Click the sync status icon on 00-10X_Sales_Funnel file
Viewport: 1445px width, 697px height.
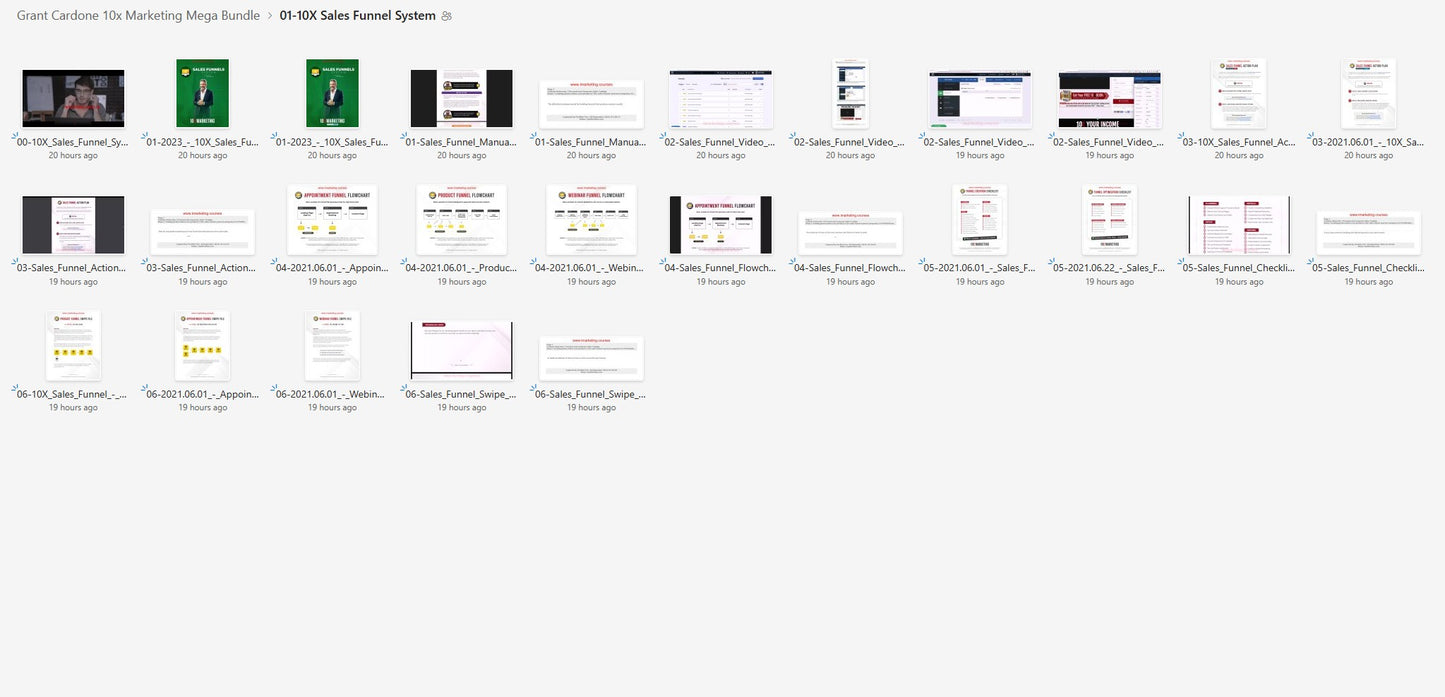(15, 135)
